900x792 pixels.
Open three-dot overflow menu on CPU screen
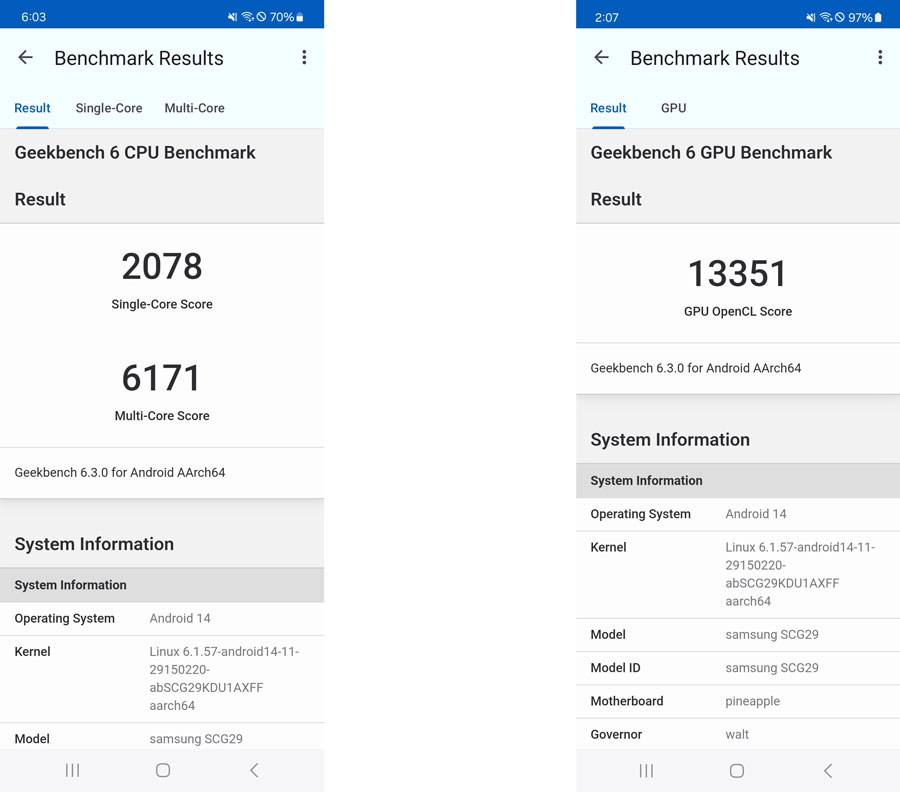304,57
